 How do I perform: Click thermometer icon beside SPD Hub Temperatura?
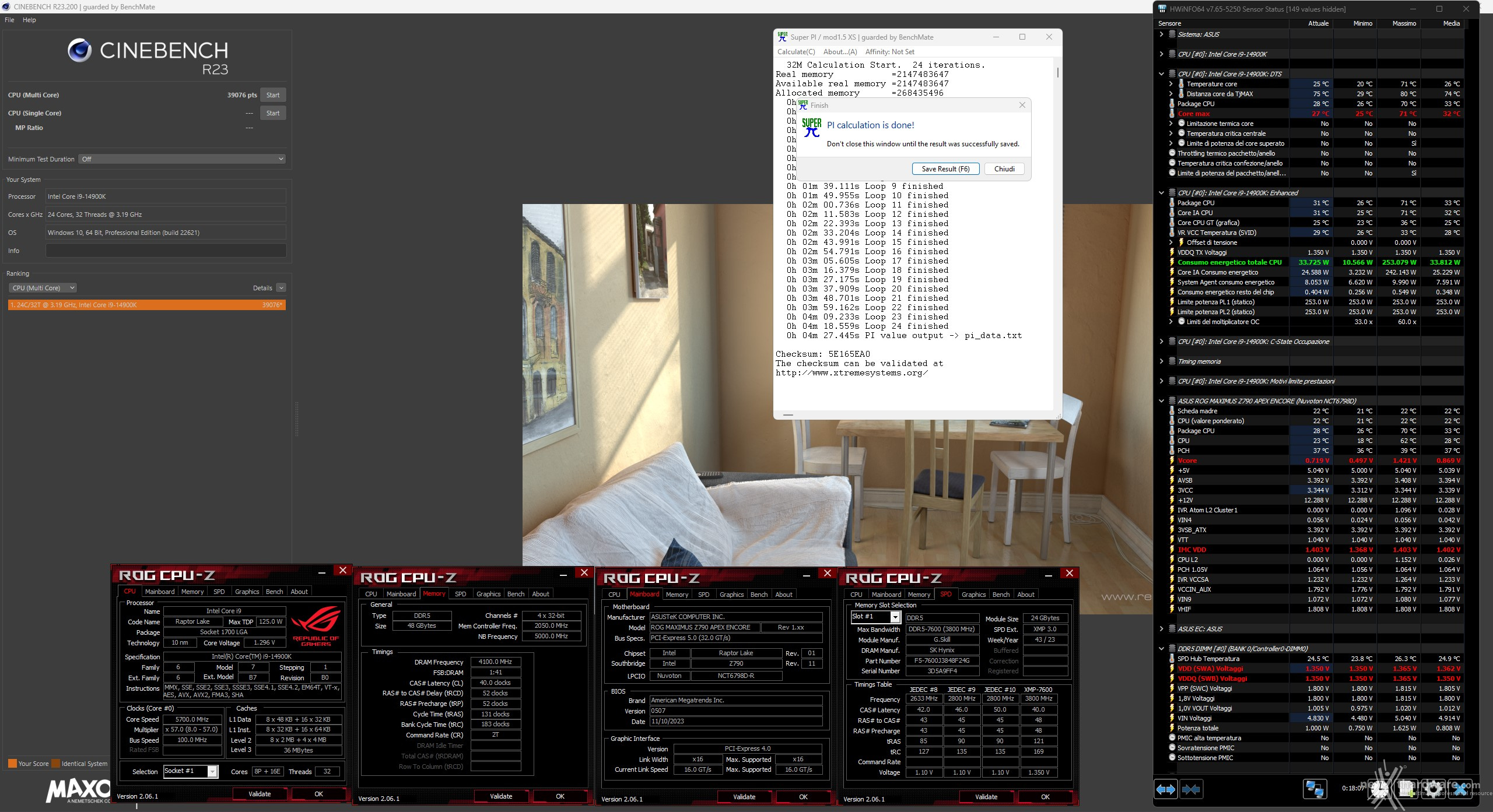[1172, 659]
